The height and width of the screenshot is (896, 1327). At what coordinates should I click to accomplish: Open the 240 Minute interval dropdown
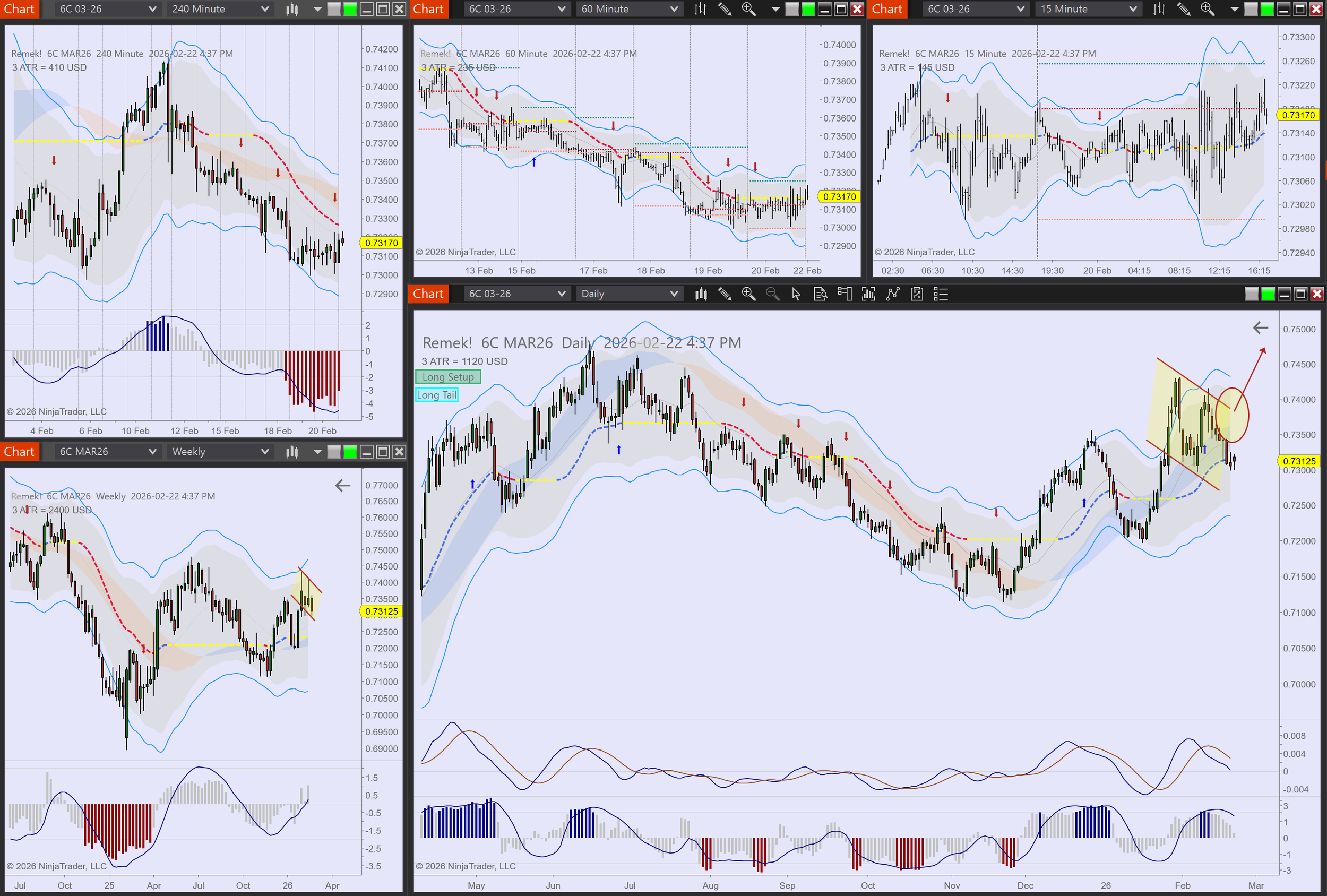220,9
